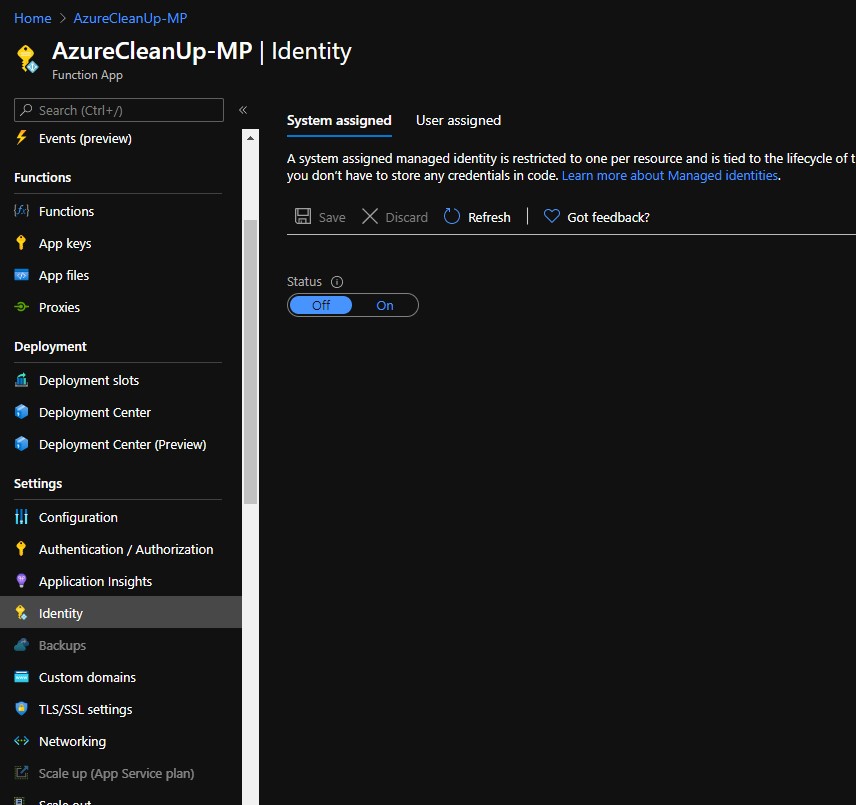The width and height of the screenshot is (856, 805).
Task: Click the Events (preview) lightning icon
Action: [x=21, y=137]
